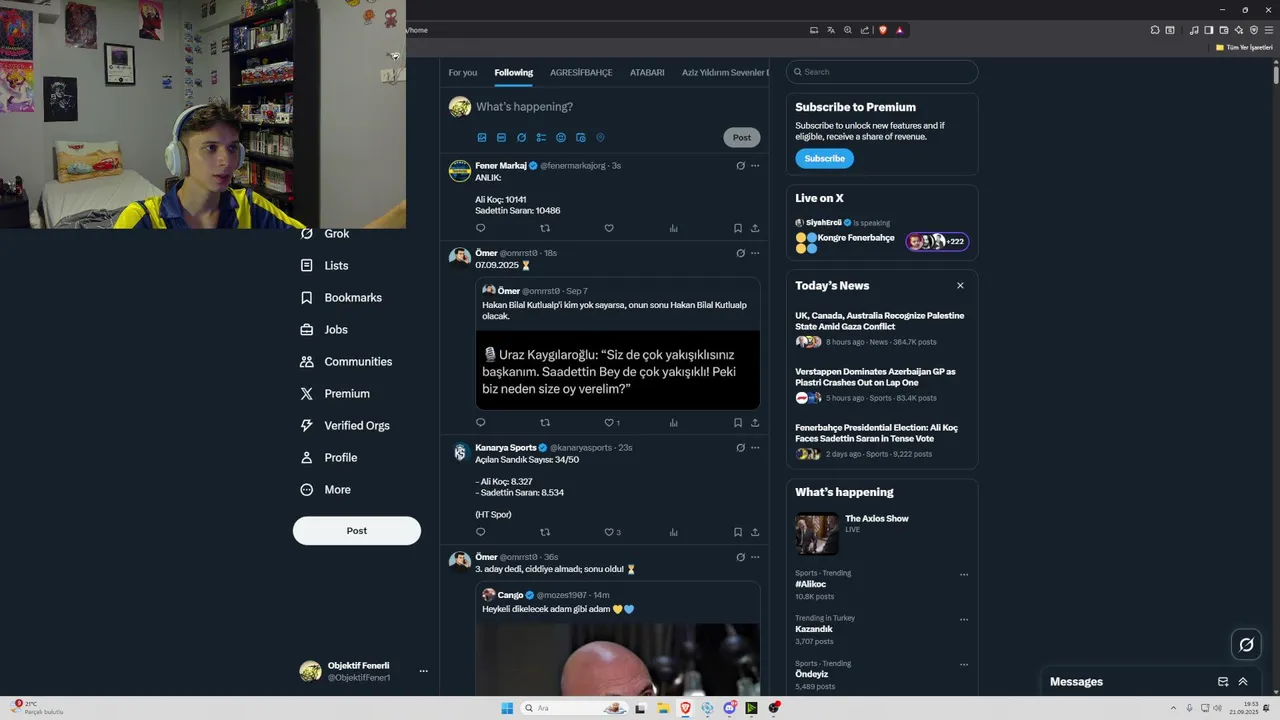The image size is (1280, 720).
Task: Expand the Messages drawer
Action: point(1243,682)
